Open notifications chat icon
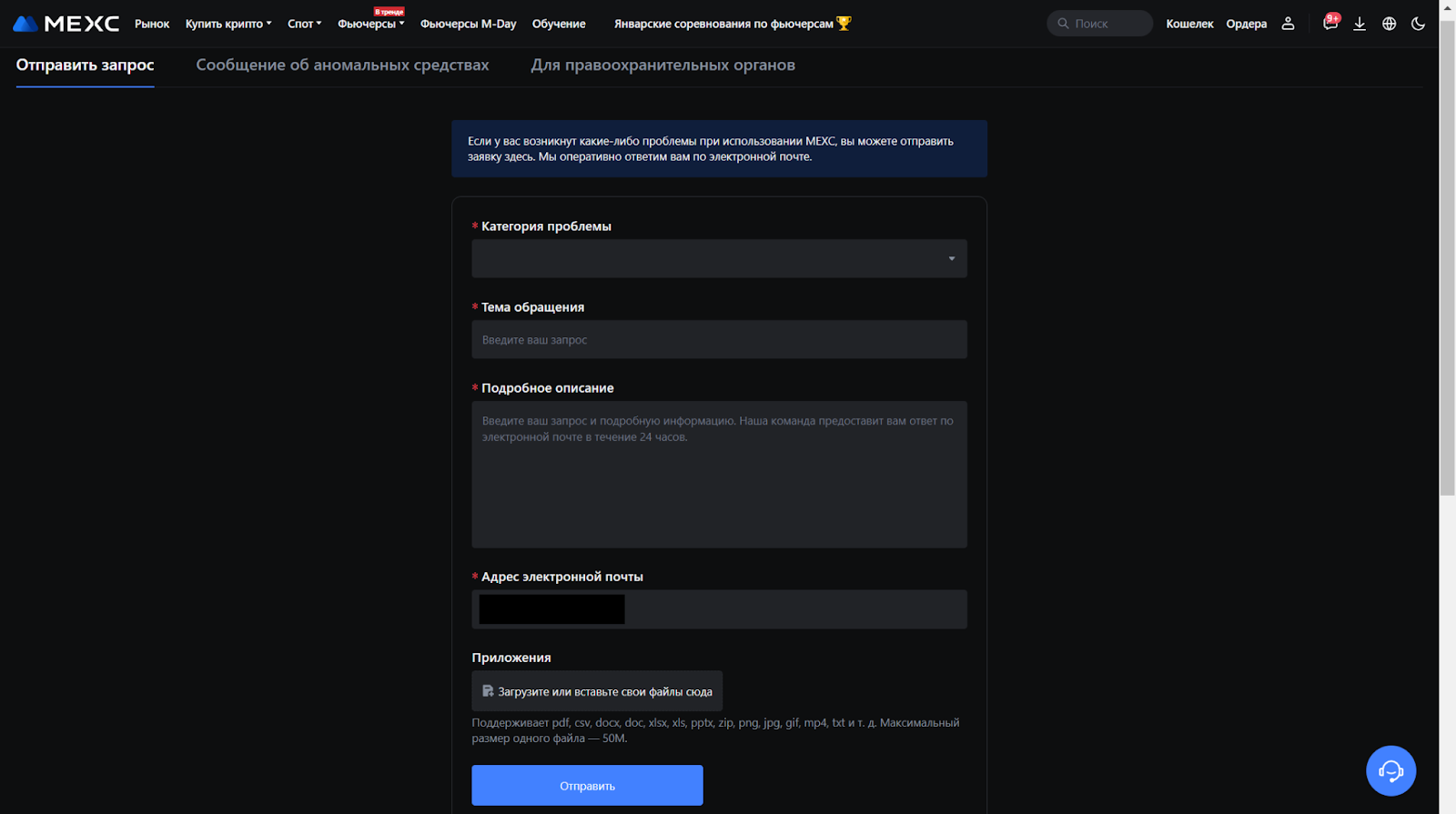The height and width of the screenshot is (814, 1456). [1330, 24]
